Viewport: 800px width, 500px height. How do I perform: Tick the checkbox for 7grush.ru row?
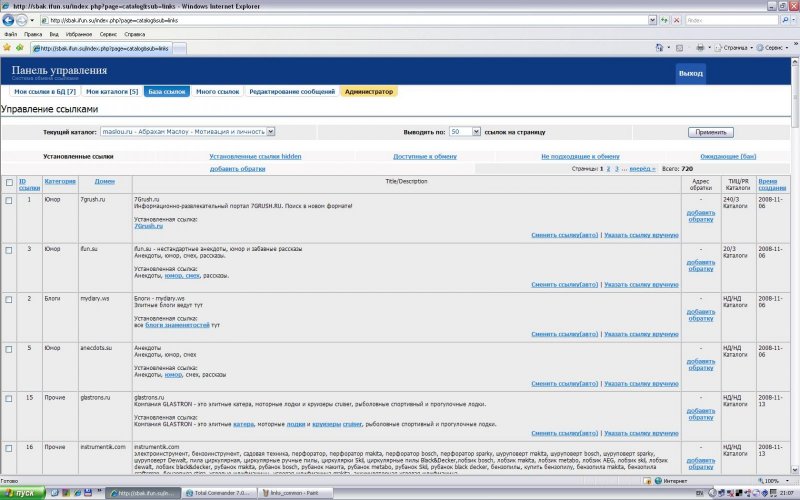point(9,200)
